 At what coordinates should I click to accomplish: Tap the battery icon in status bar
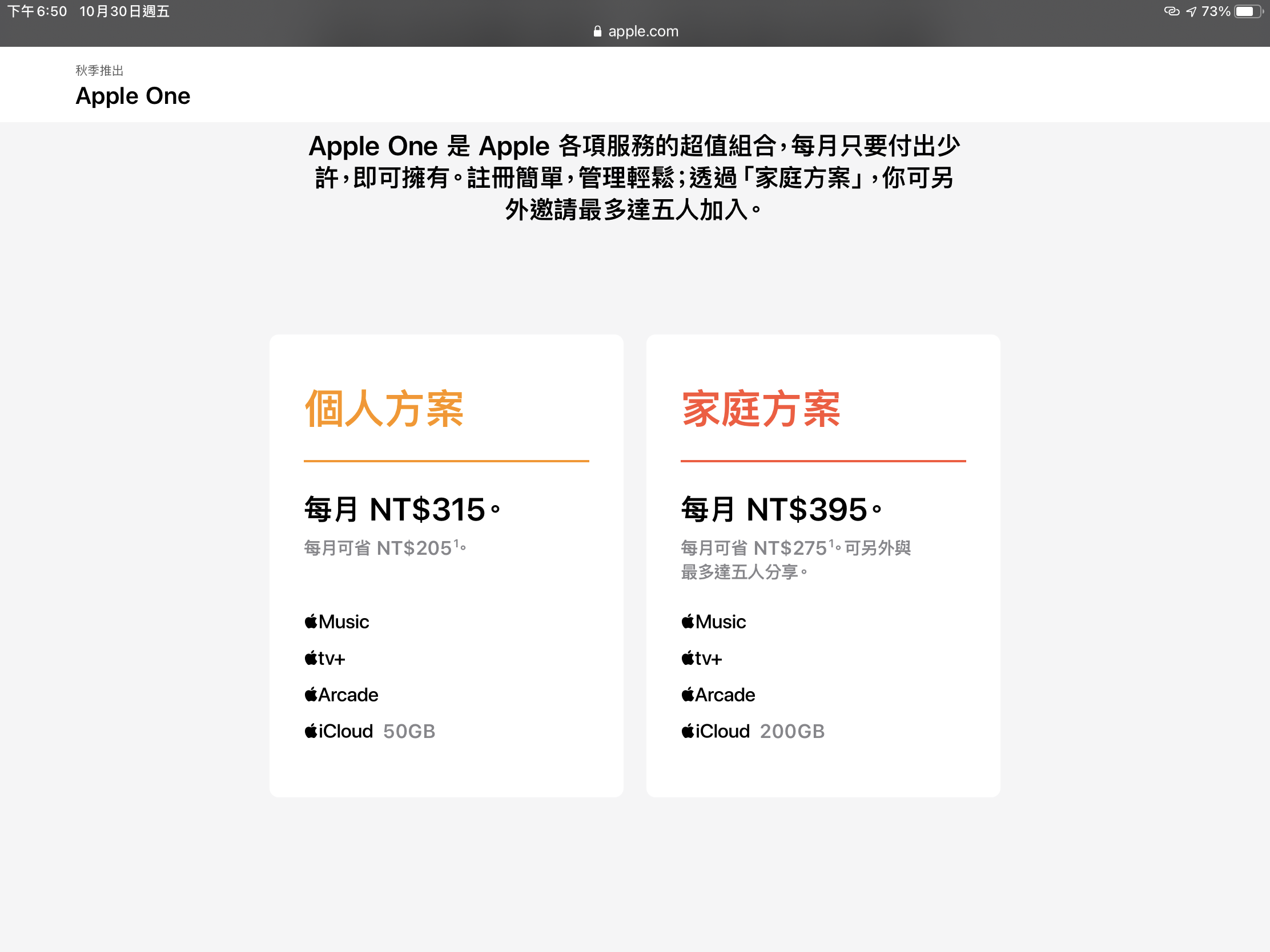pos(1249,11)
